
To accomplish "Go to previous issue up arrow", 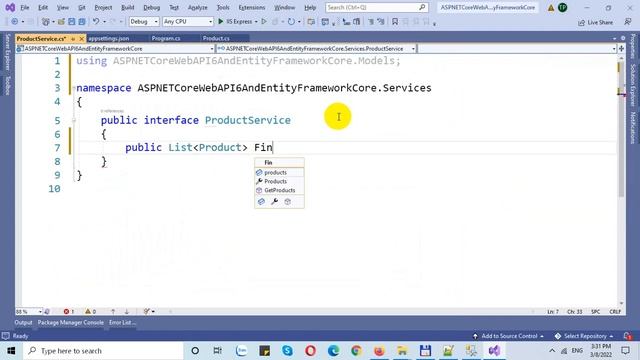I will pyautogui.click(x=113, y=311).
